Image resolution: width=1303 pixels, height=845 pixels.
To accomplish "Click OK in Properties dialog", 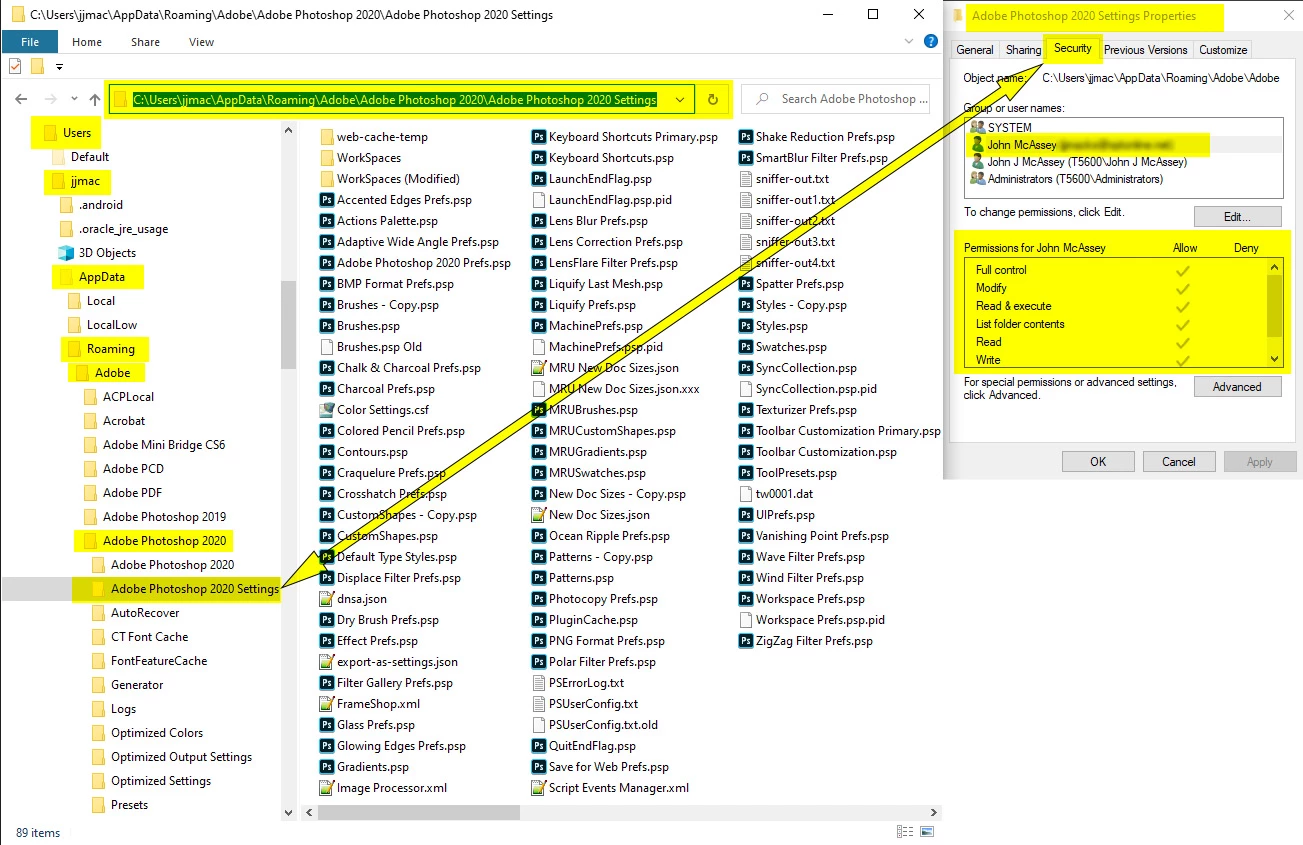I will (1098, 462).
